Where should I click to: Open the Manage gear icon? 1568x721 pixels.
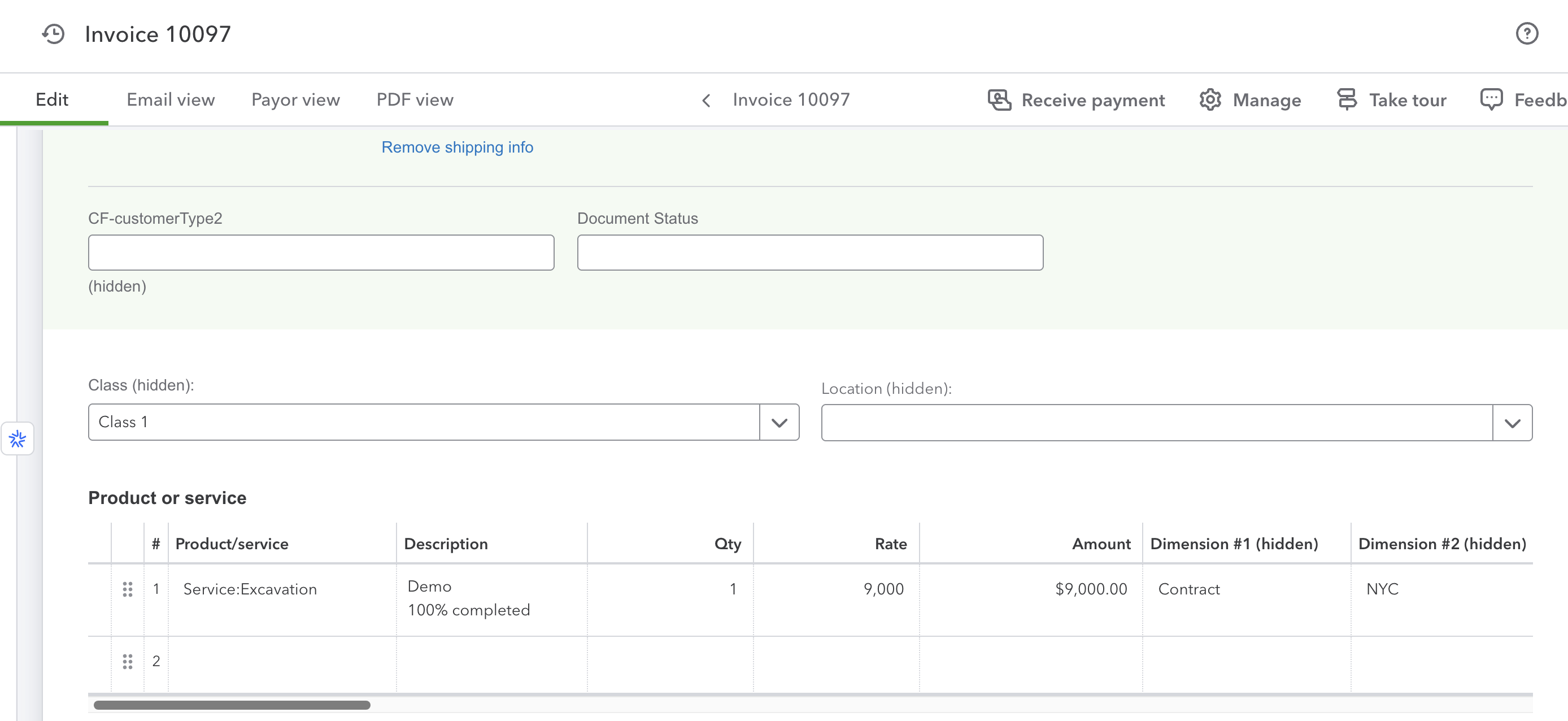1210,100
